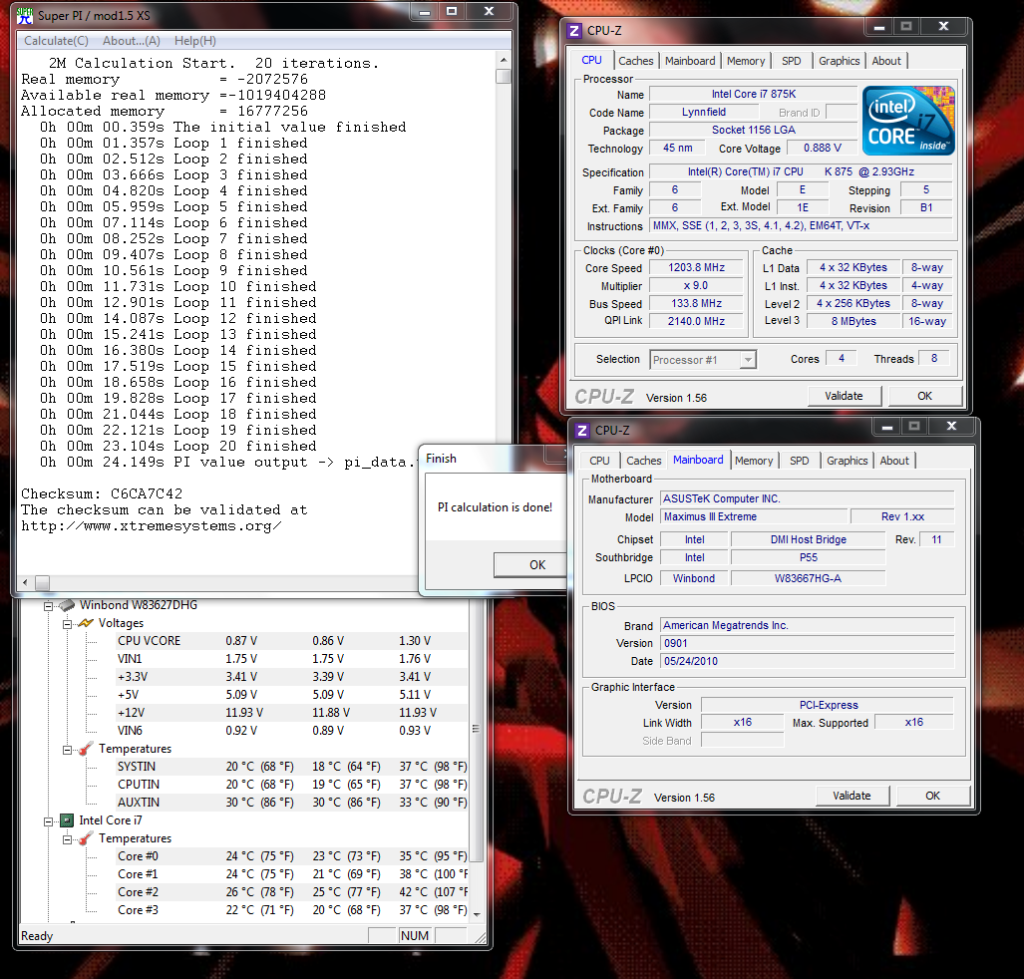
Task: Open the Help(H) menu in Super PI
Action: pos(195,41)
